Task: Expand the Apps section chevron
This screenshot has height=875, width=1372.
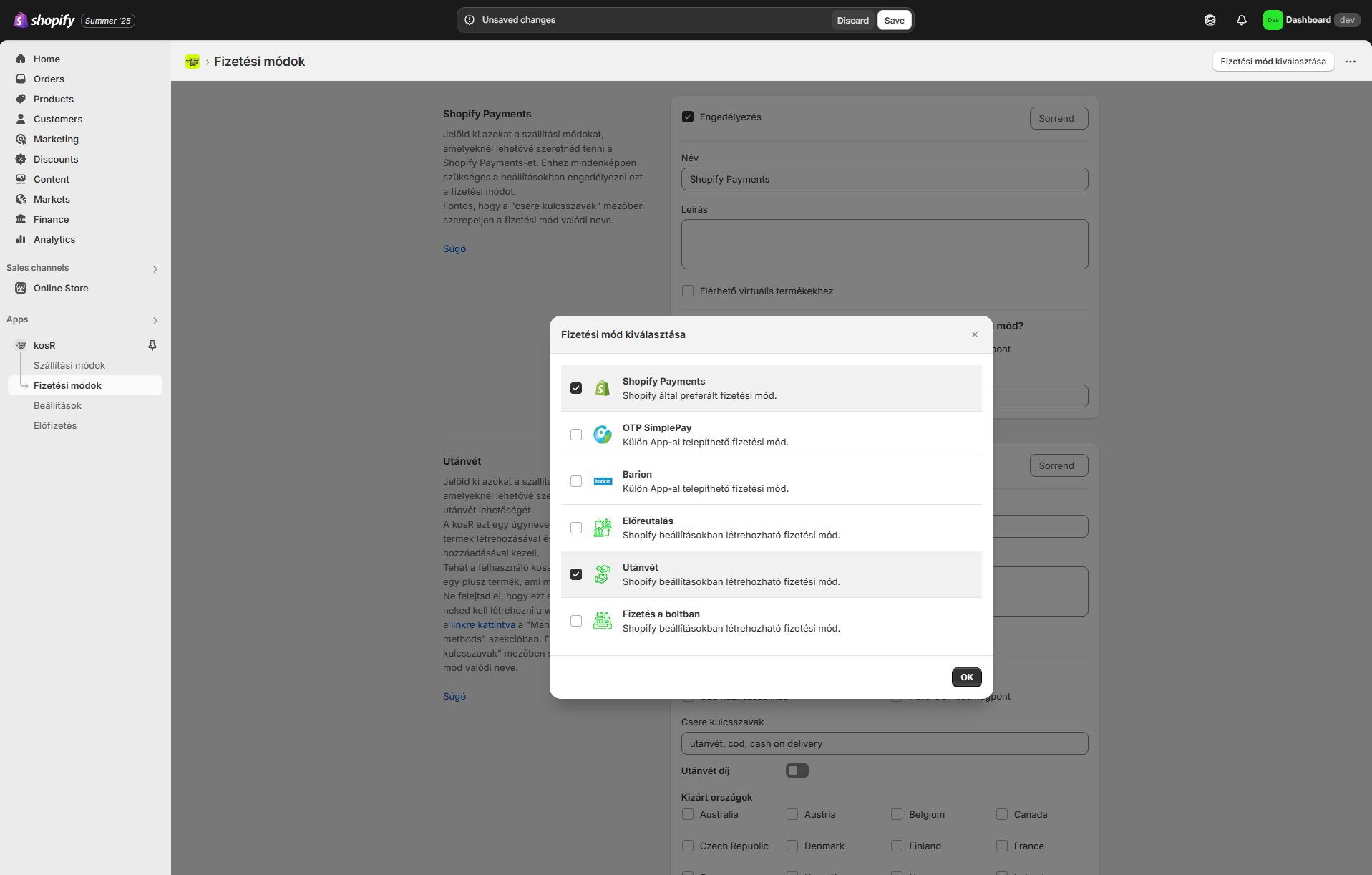Action: (x=155, y=320)
